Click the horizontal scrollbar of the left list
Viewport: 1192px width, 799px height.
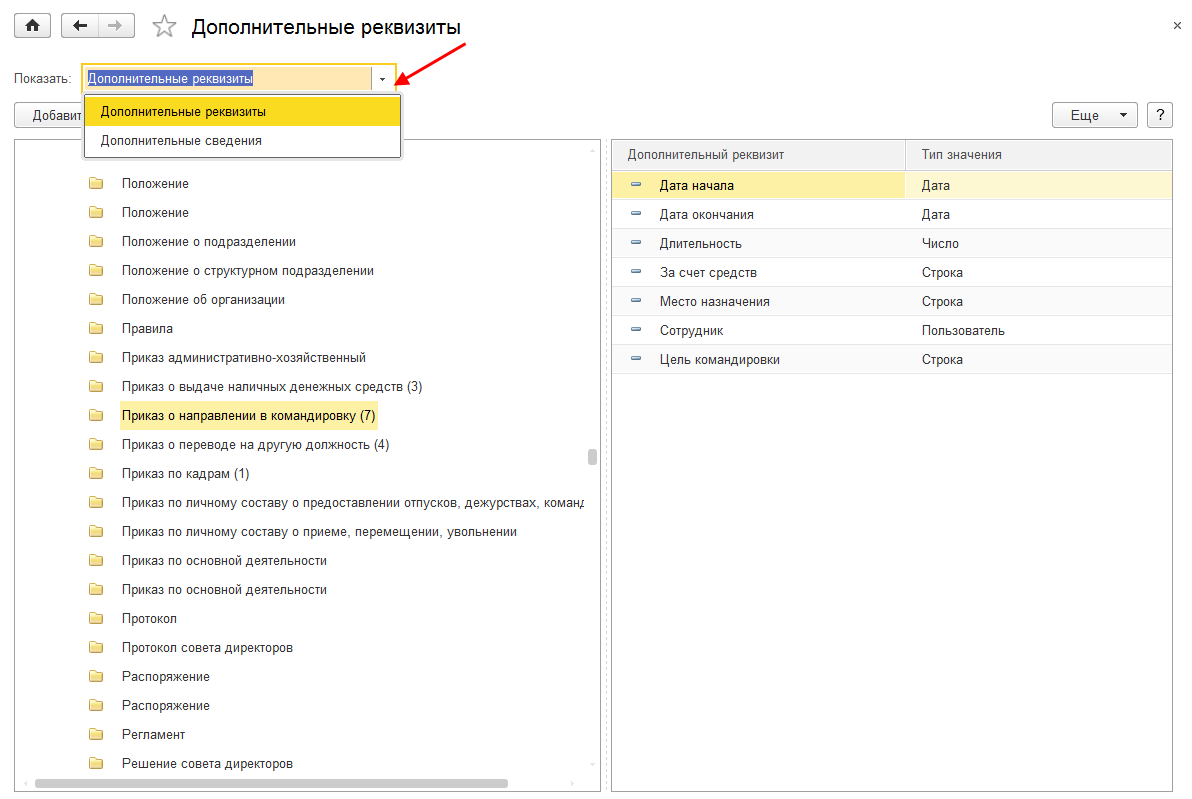click(270, 783)
